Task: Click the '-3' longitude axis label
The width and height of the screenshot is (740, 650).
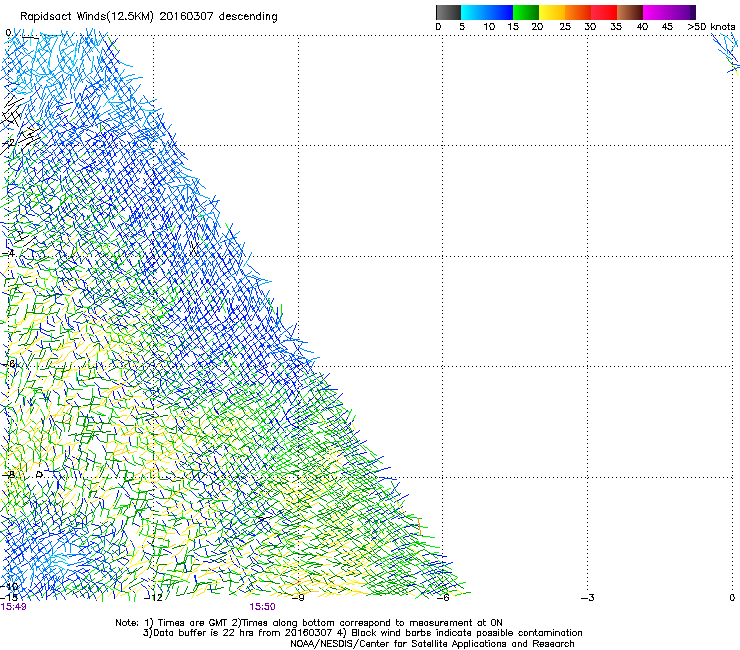Action: click(x=588, y=598)
